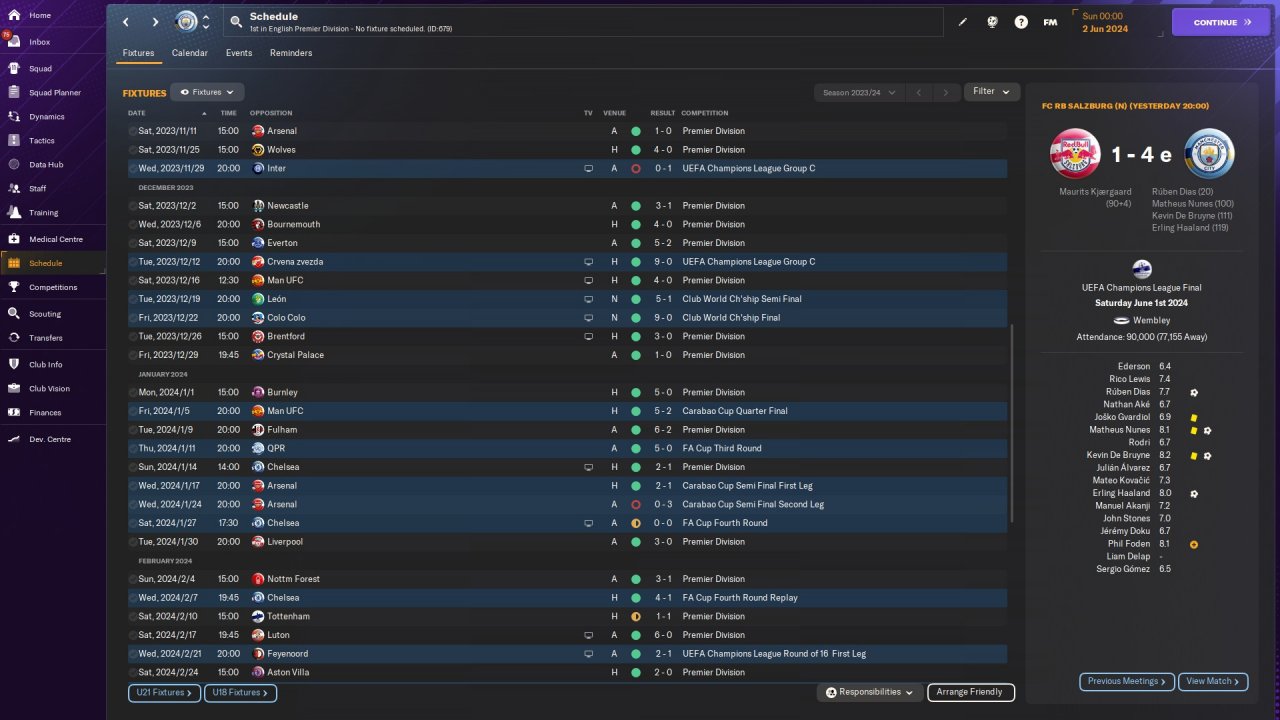Viewport: 1280px width, 720px height.
Task: Click the TV icon on Inter fixture row
Action: pyautogui.click(x=589, y=169)
